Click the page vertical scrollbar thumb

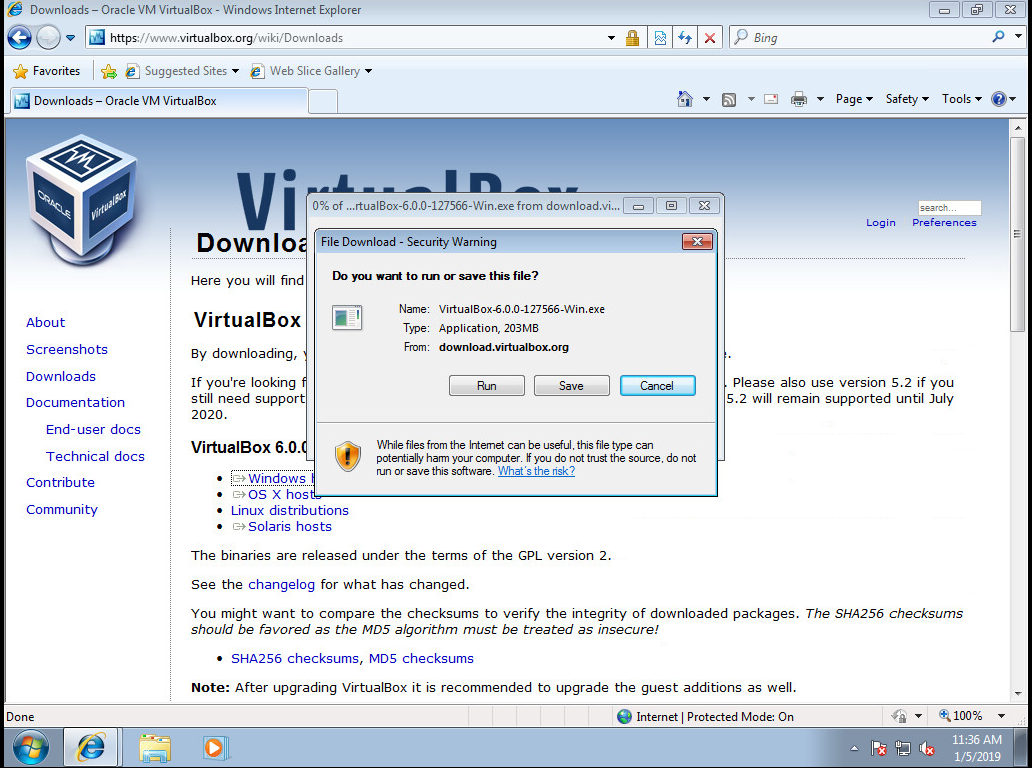pos(1018,234)
